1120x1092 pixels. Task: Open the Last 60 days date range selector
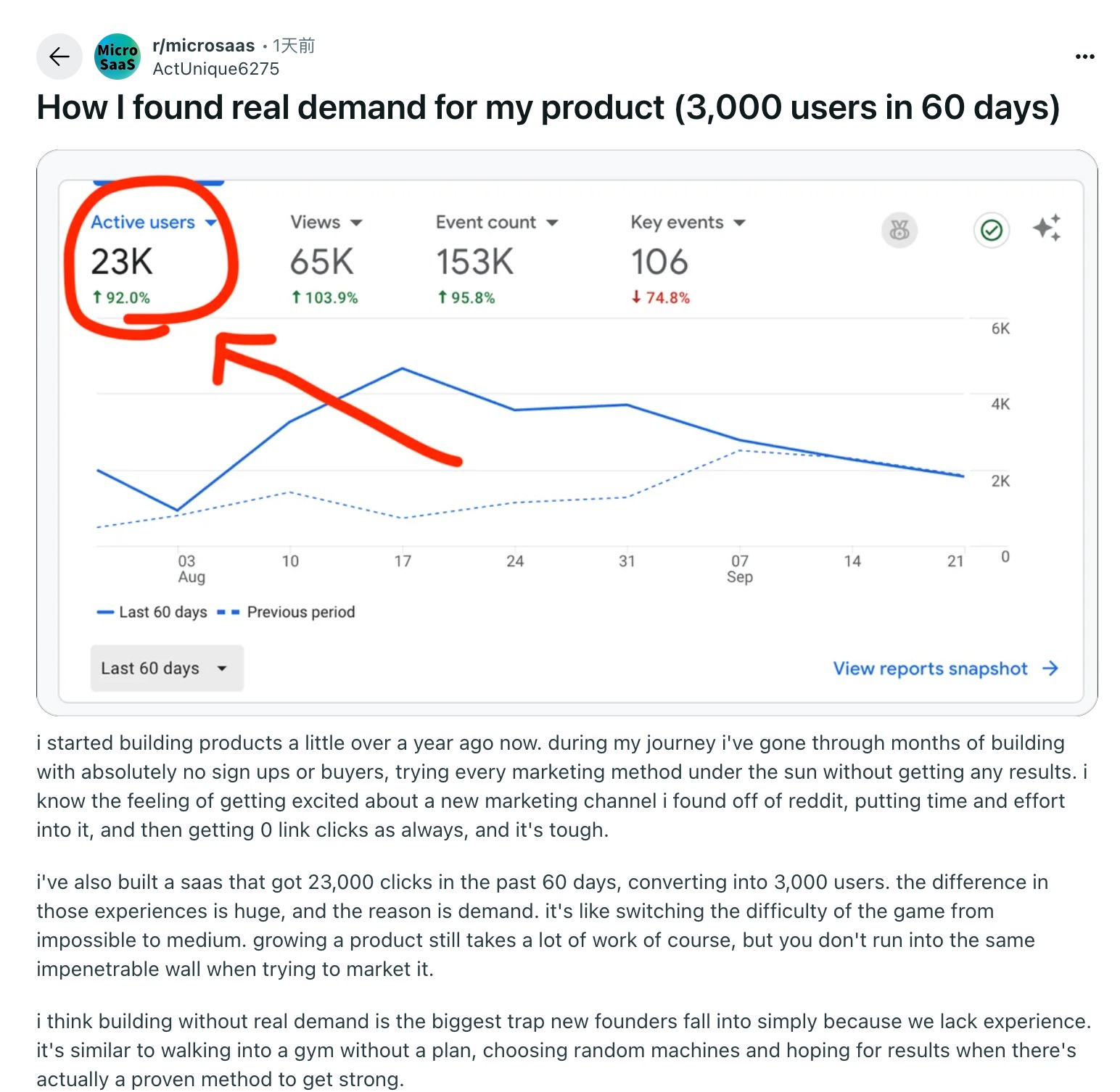click(167, 669)
